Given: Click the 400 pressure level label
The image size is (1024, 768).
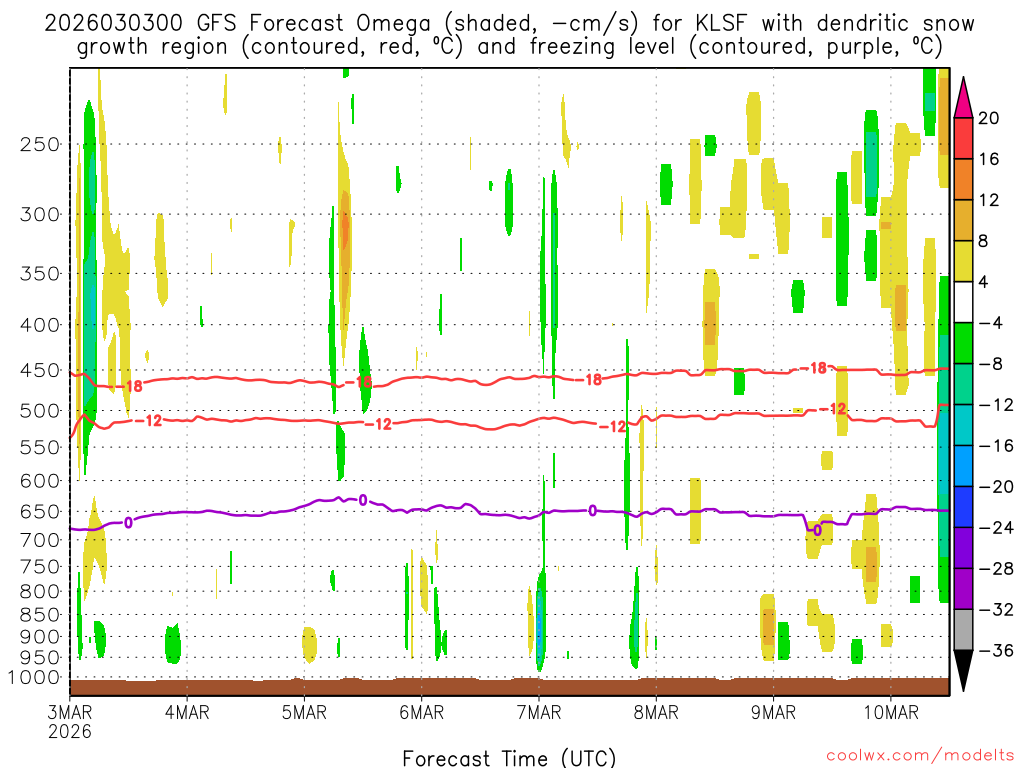Looking at the screenshot, I should tap(40, 325).
